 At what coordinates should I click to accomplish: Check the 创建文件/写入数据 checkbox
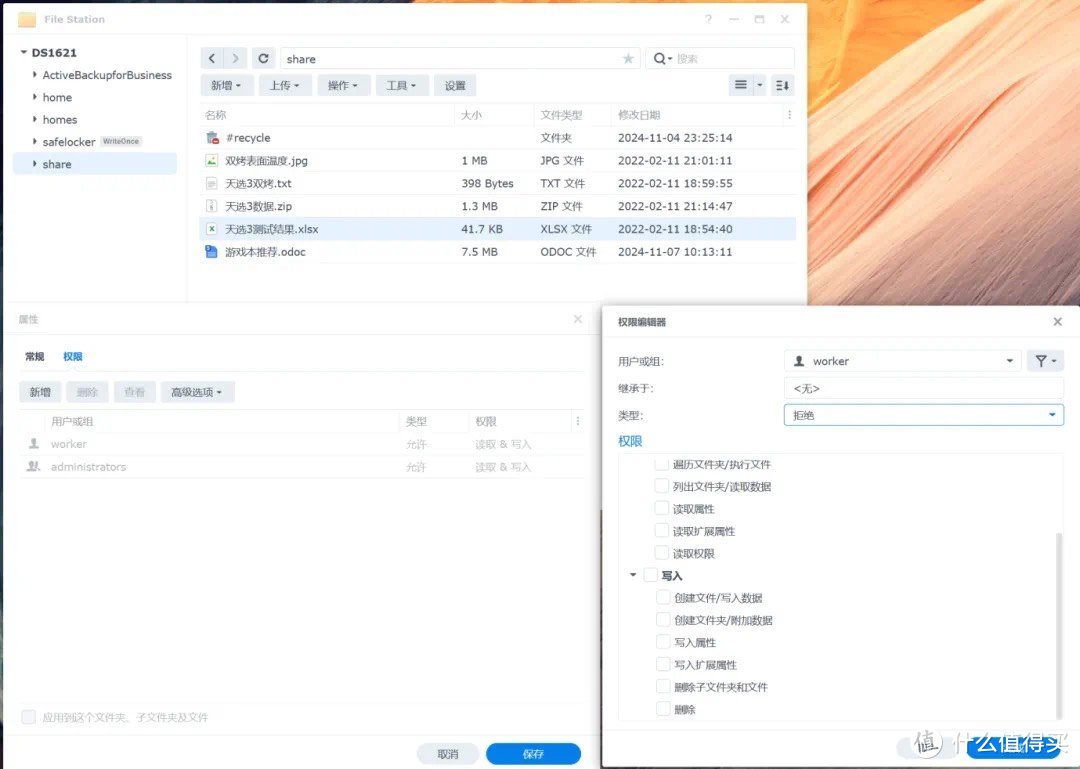click(662, 597)
